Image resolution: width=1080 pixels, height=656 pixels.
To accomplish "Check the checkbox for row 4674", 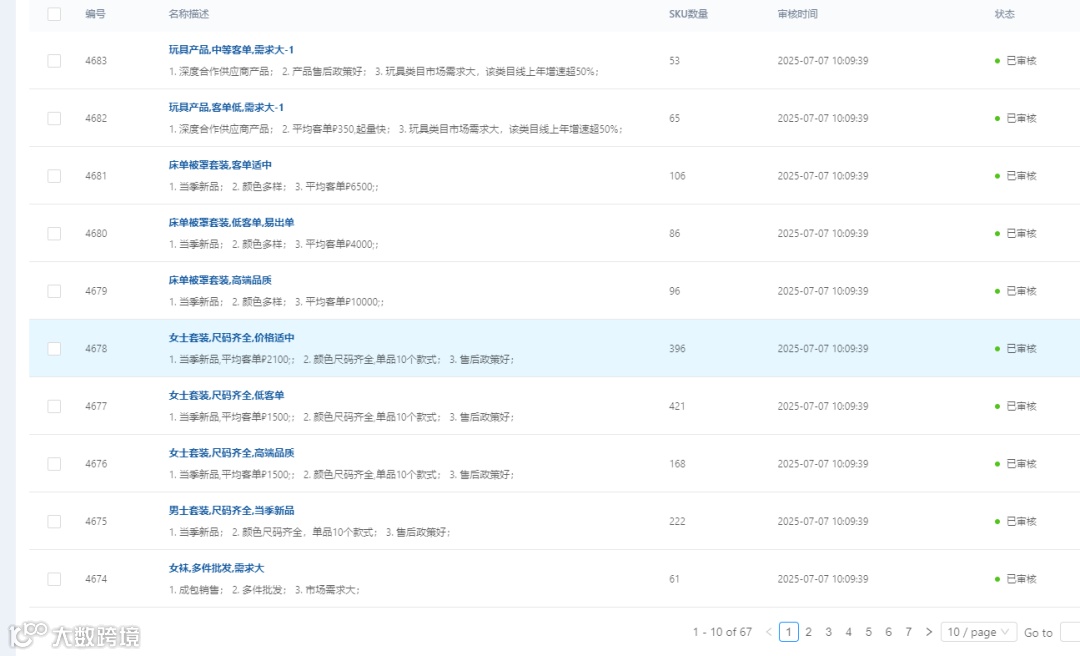I will (54, 579).
